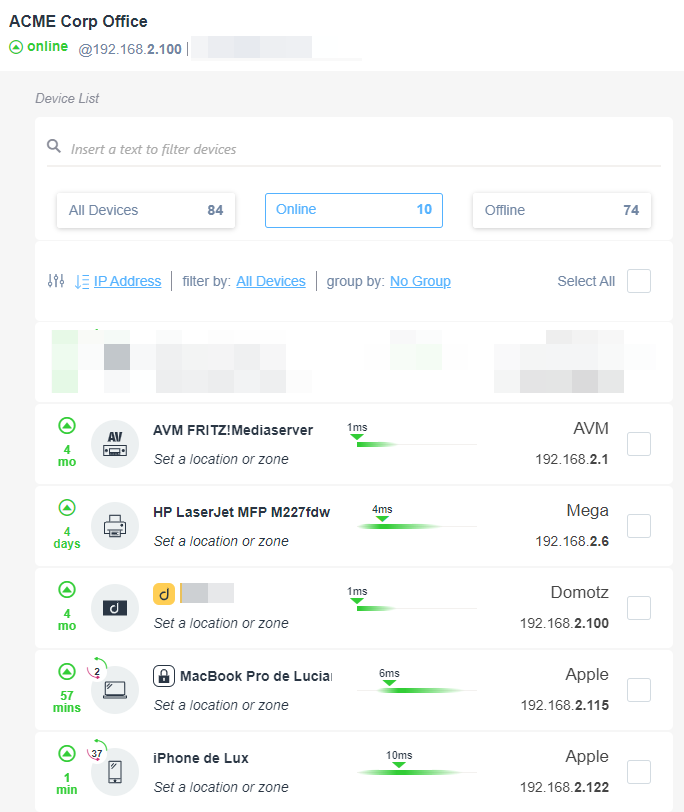Click the filter devices search field
Viewport: 684px width, 812px height.
[x=360, y=149]
